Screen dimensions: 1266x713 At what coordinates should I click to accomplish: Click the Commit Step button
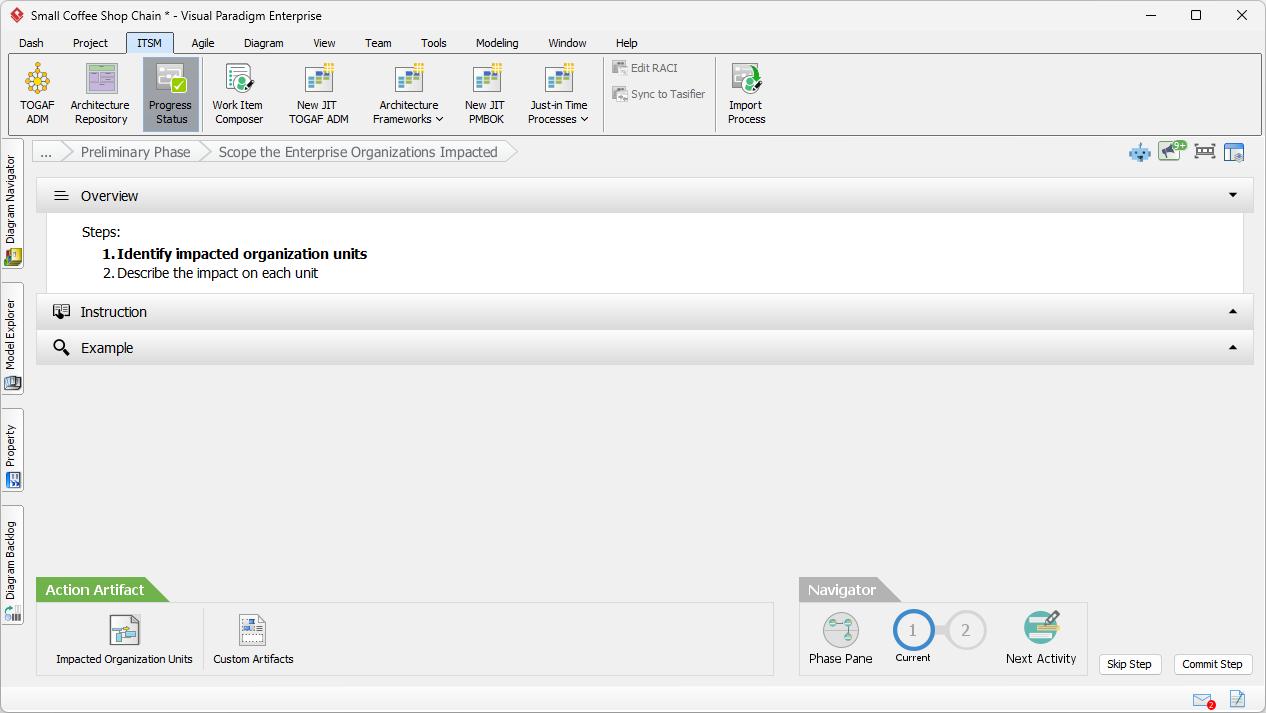(1212, 664)
